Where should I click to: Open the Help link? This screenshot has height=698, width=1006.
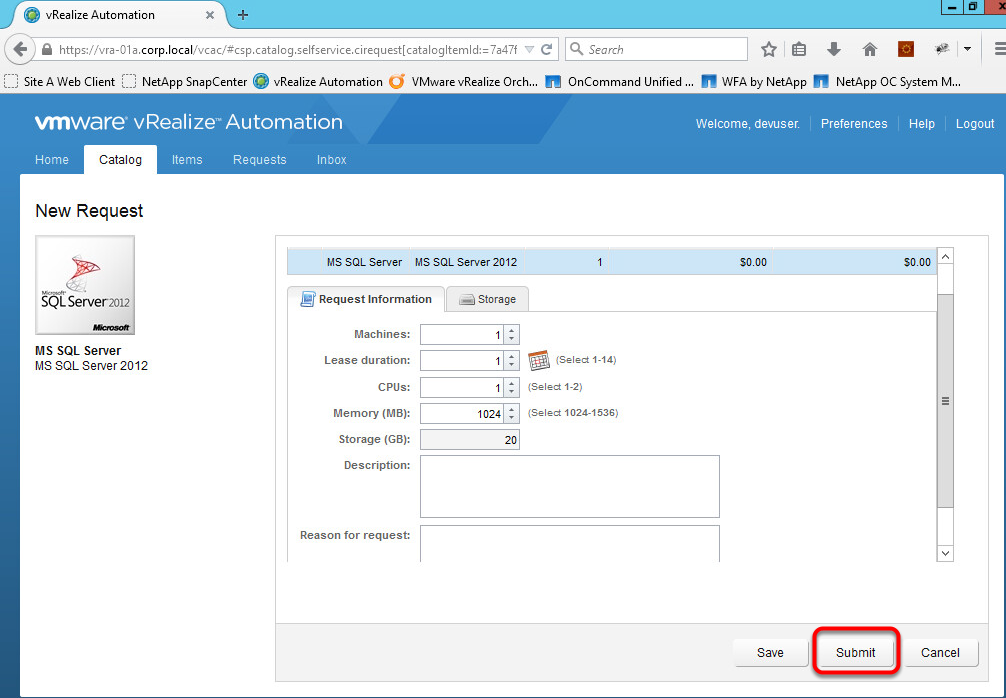pyautogui.click(x=921, y=124)
